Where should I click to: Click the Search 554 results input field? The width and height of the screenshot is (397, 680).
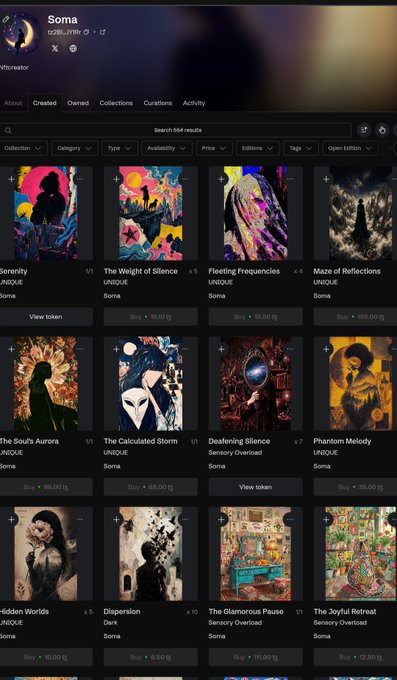(176, 130)
